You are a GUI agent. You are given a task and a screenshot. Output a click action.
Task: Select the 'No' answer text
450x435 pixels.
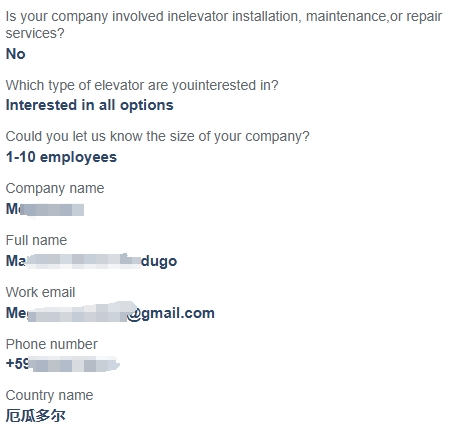point(16,54)
